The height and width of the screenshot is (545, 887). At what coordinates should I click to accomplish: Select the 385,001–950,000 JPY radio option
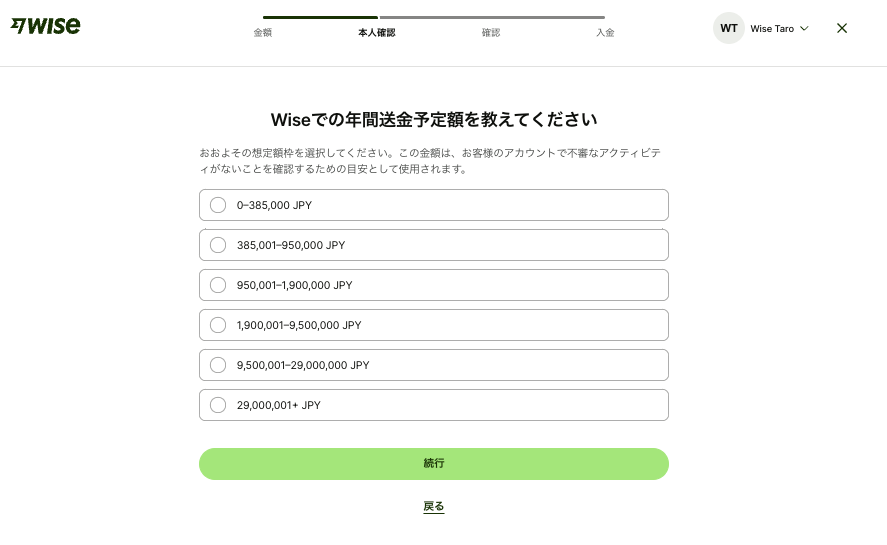tap(218, 245)
